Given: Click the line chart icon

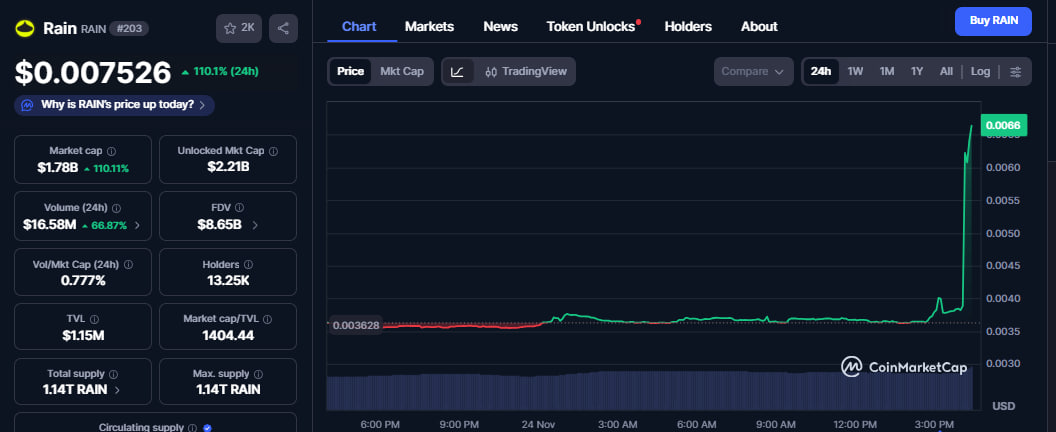Looking at the screenshot, I should 457,71.
